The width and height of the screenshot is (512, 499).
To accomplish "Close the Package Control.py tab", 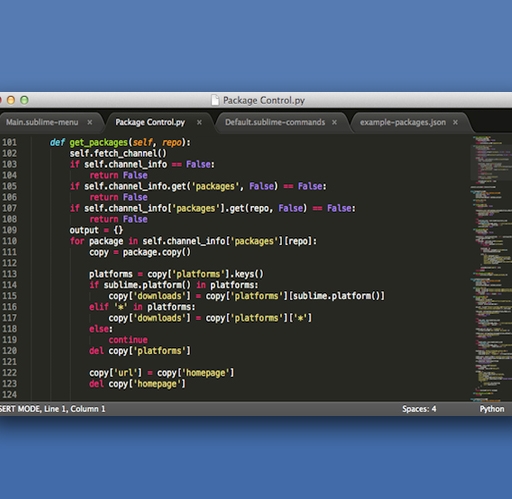I will [x=199, y=122].
